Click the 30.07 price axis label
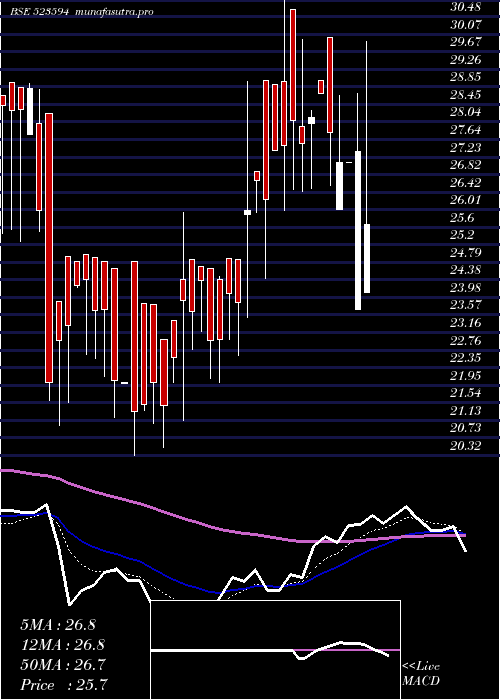Viewport: 500px width, 700px height. click(465, 24)
